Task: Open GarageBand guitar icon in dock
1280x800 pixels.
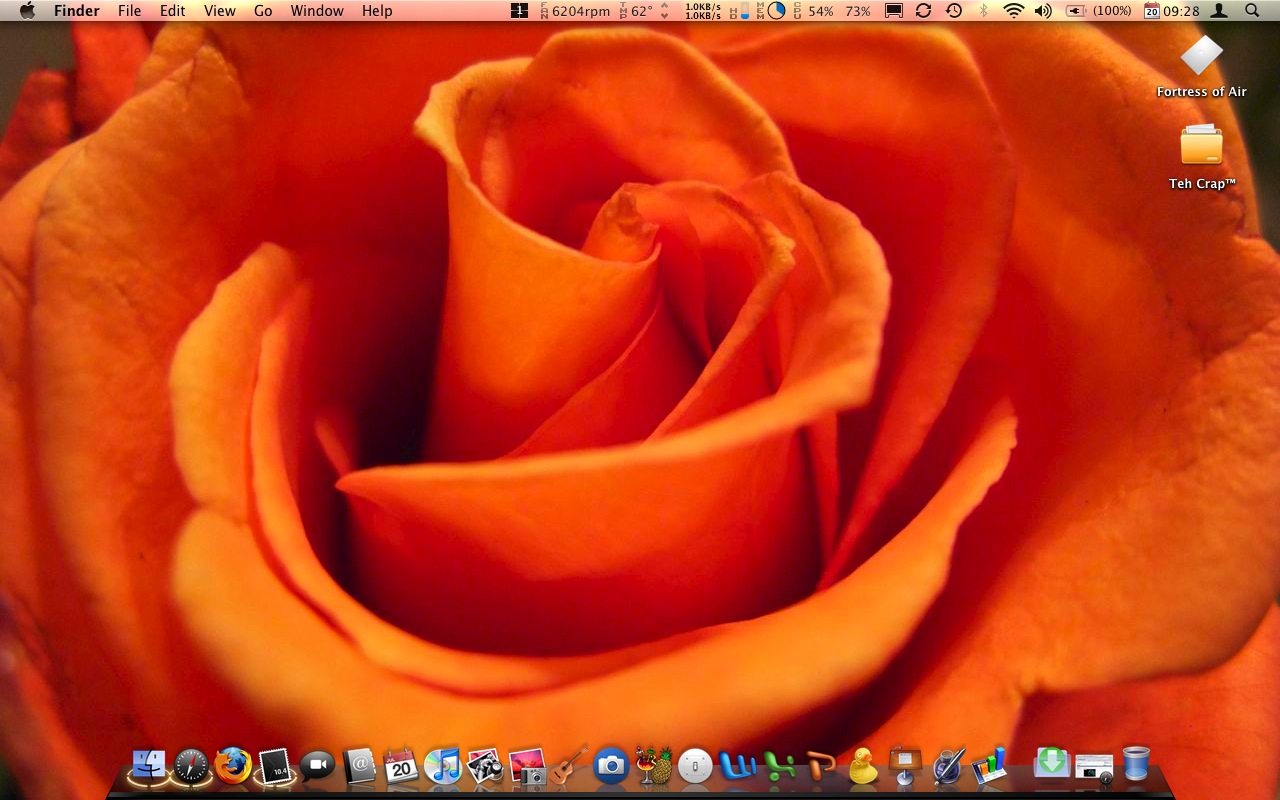Action: pos(569,766)
